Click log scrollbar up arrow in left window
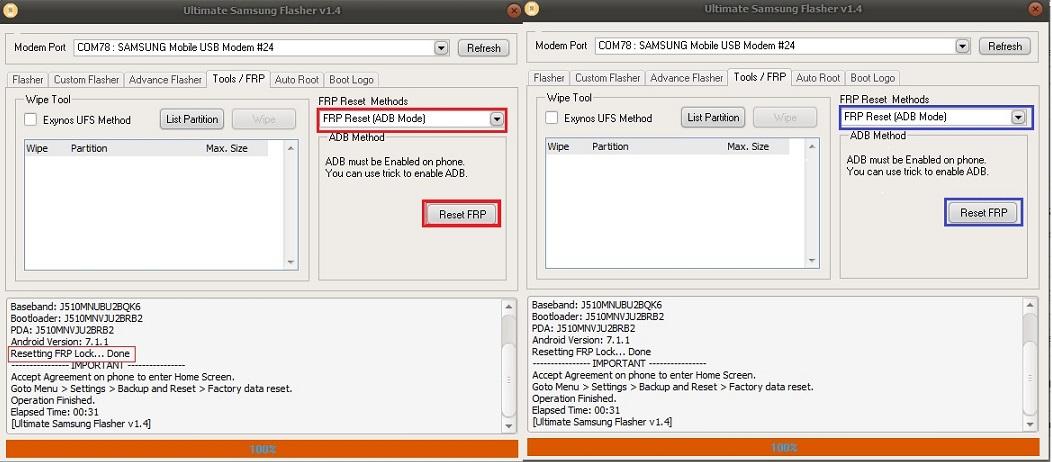1052x462 pixels. point(509,306)
